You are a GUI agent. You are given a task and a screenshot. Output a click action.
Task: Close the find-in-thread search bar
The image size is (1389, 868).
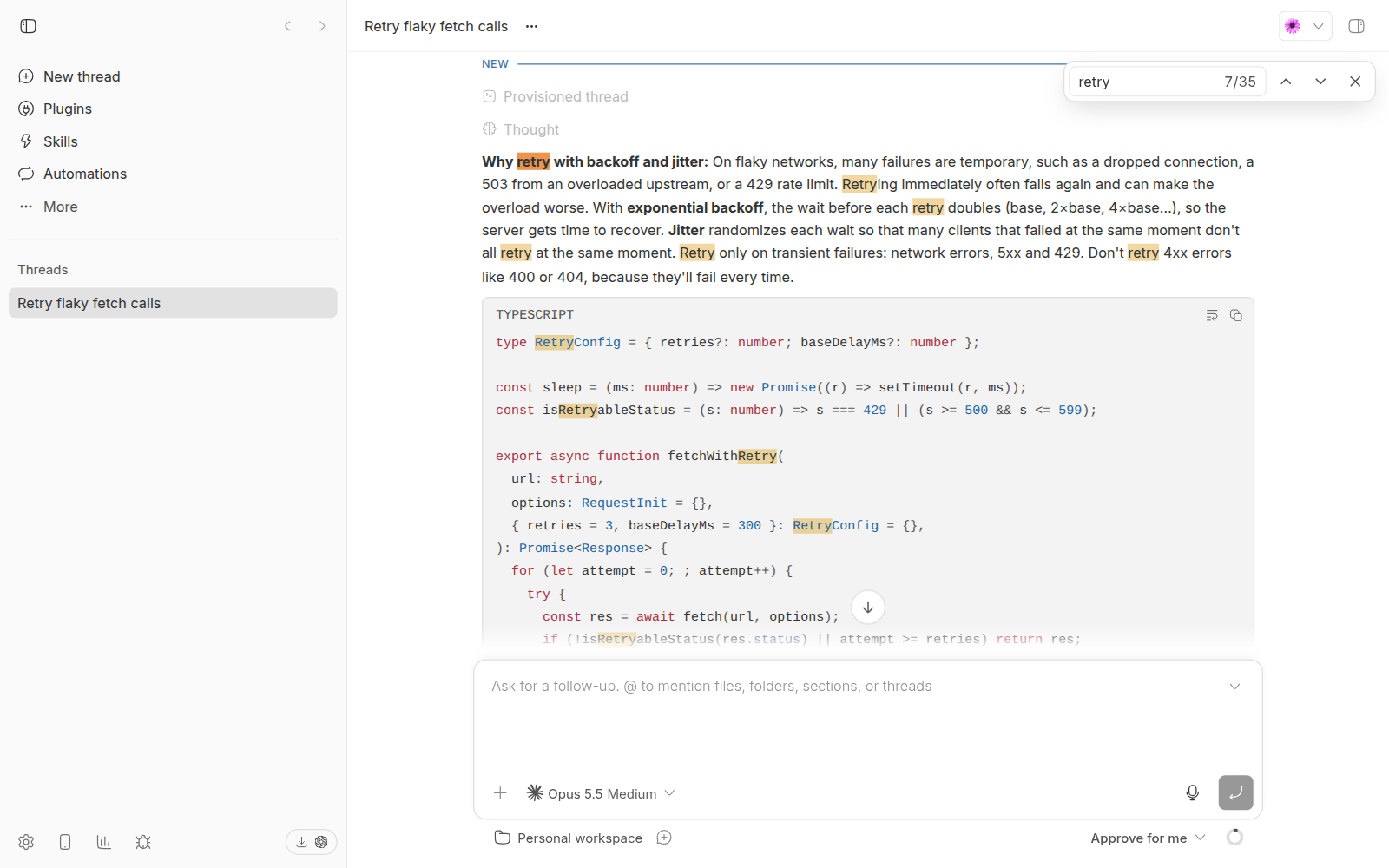coord(1355,82)
